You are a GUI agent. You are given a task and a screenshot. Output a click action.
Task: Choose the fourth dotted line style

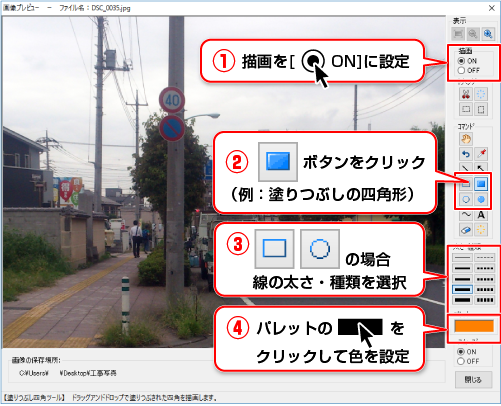click(485, 289)
